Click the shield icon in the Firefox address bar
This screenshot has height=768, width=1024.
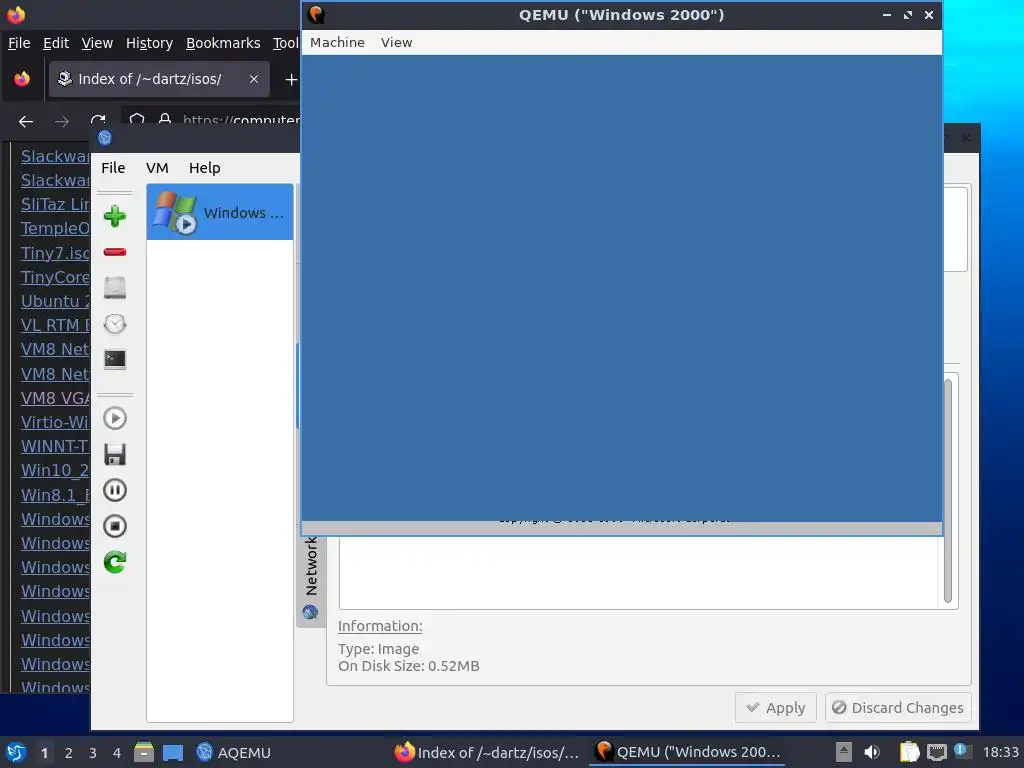point(137,120)
